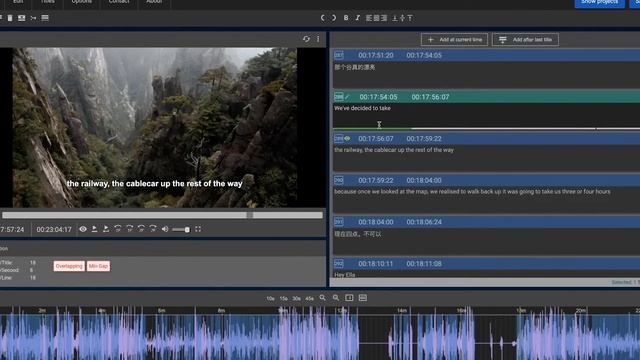This screenshot has height=360, width=640.
Task: Click Add at current time button
Action: click(454, 40)
